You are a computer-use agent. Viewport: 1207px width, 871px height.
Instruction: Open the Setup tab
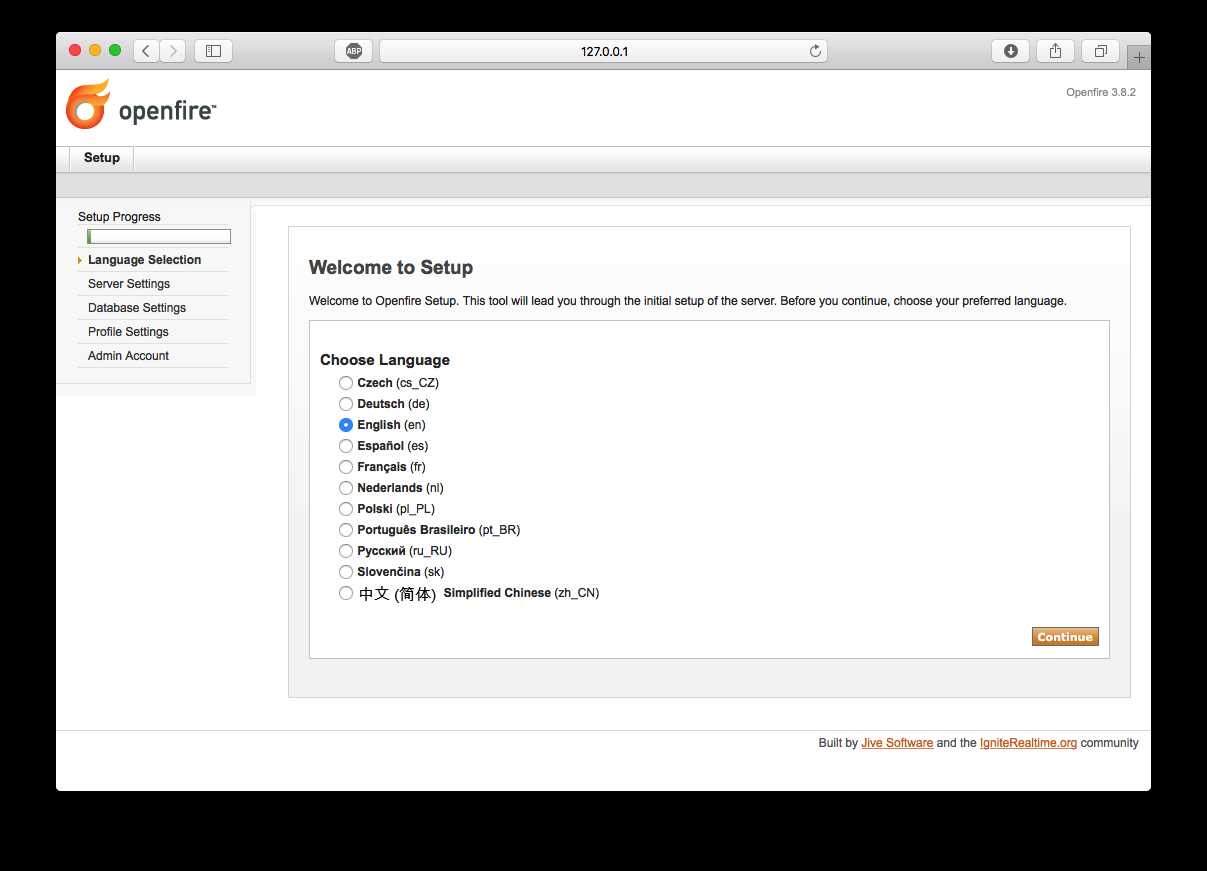[x=102, y=158]
